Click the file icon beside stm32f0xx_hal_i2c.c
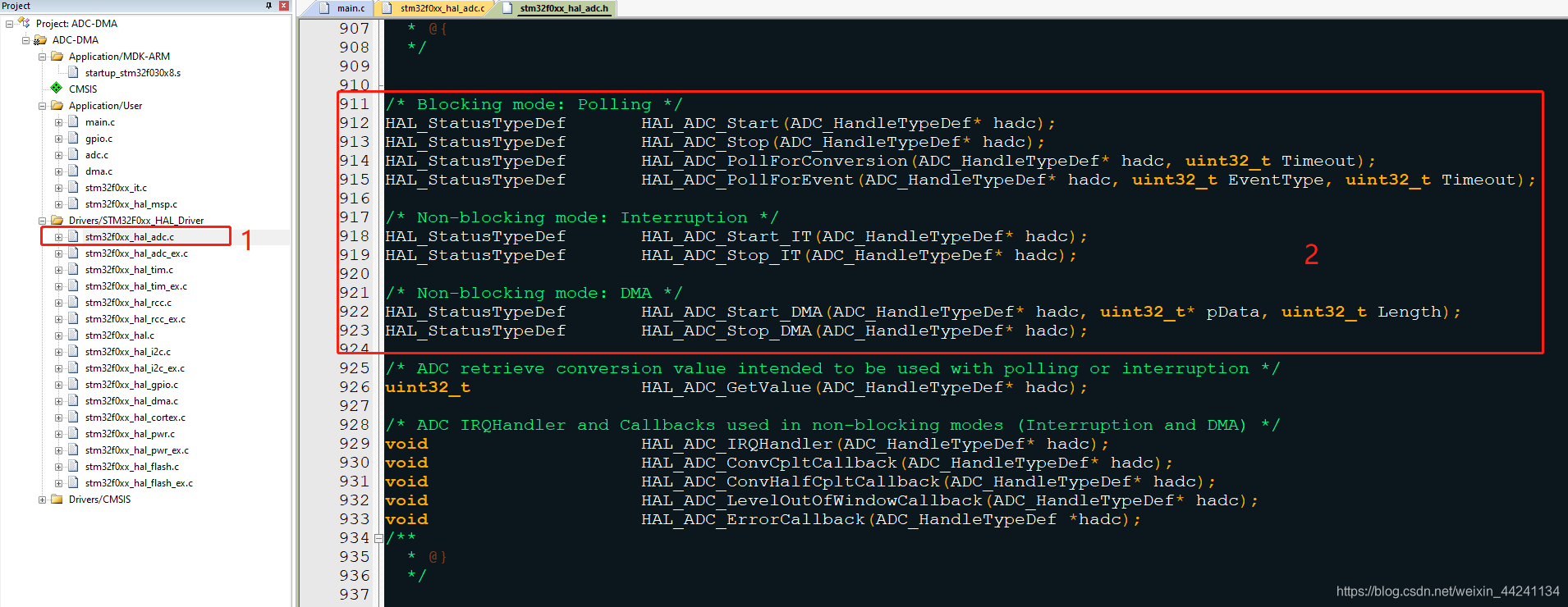Screen dimensions: 1568x607 [x=73, y=351]
